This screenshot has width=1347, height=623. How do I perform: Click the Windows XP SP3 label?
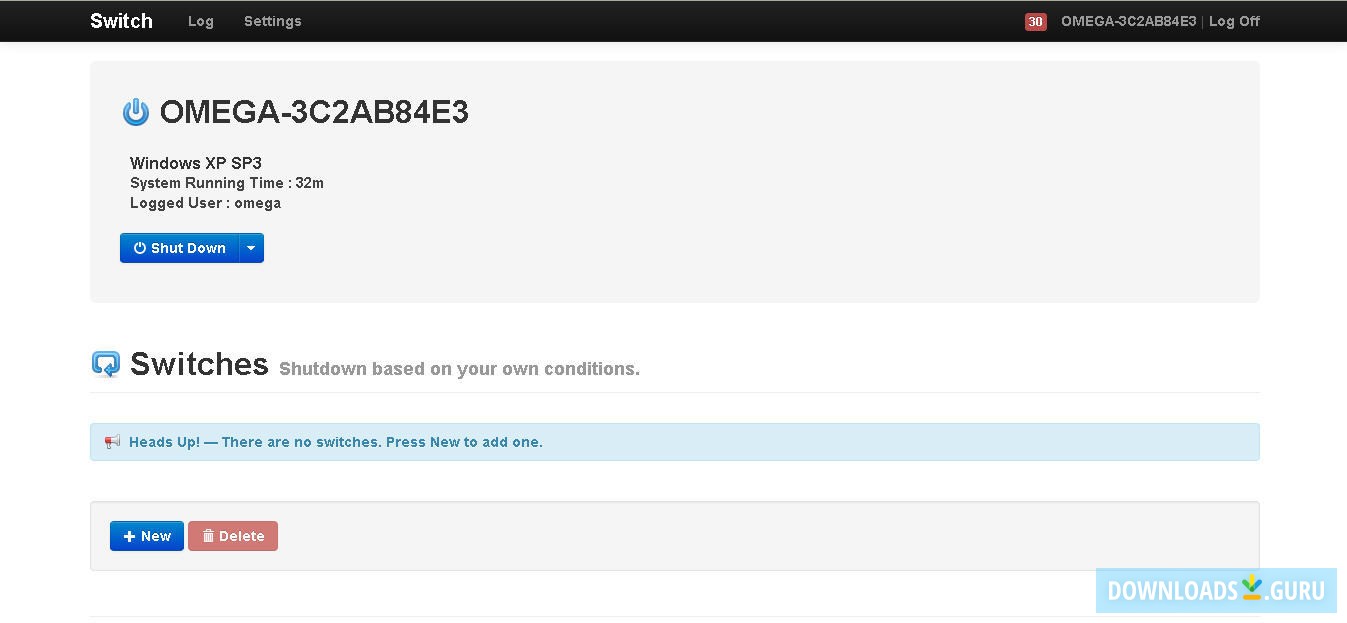point(196,163)
